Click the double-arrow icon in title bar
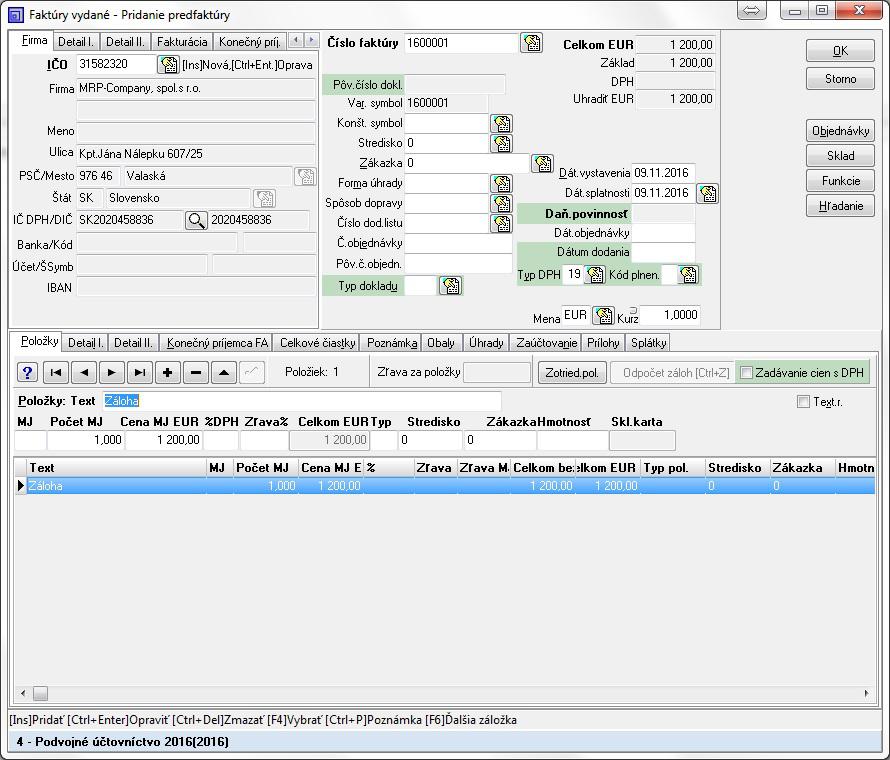 coord(752,10)
